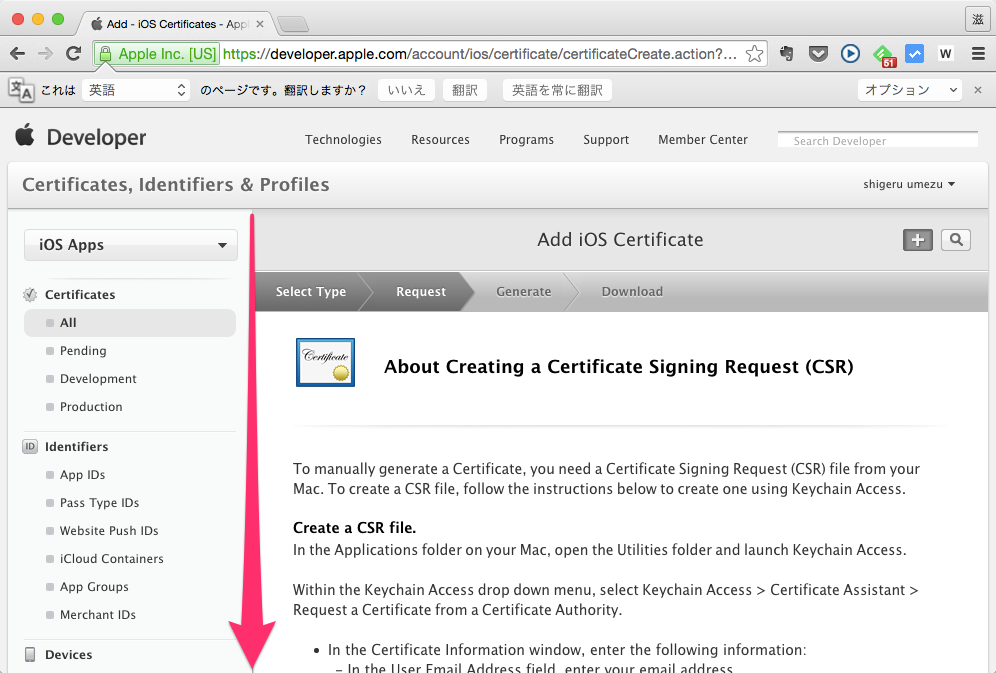Open the Support menu
The height and width of the screenshot is (673, 996).
pos(606,140)
